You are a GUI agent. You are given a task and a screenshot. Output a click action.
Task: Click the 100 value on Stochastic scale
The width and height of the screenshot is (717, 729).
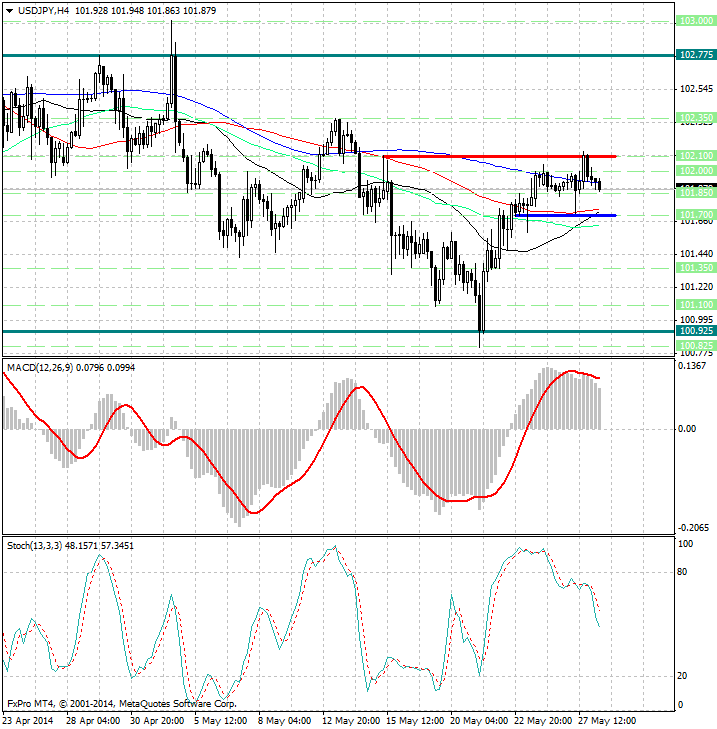coord(685,543)
